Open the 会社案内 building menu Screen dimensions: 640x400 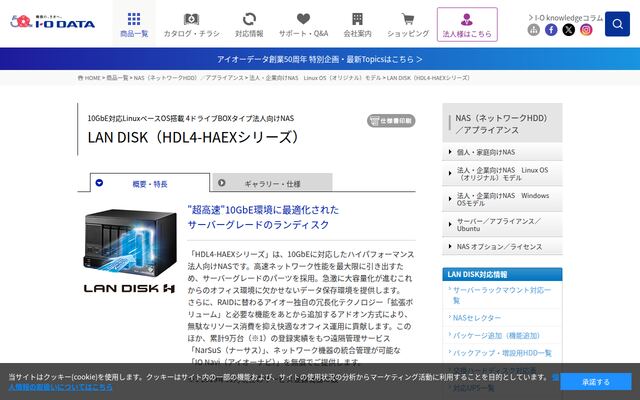tap(357, 24)
